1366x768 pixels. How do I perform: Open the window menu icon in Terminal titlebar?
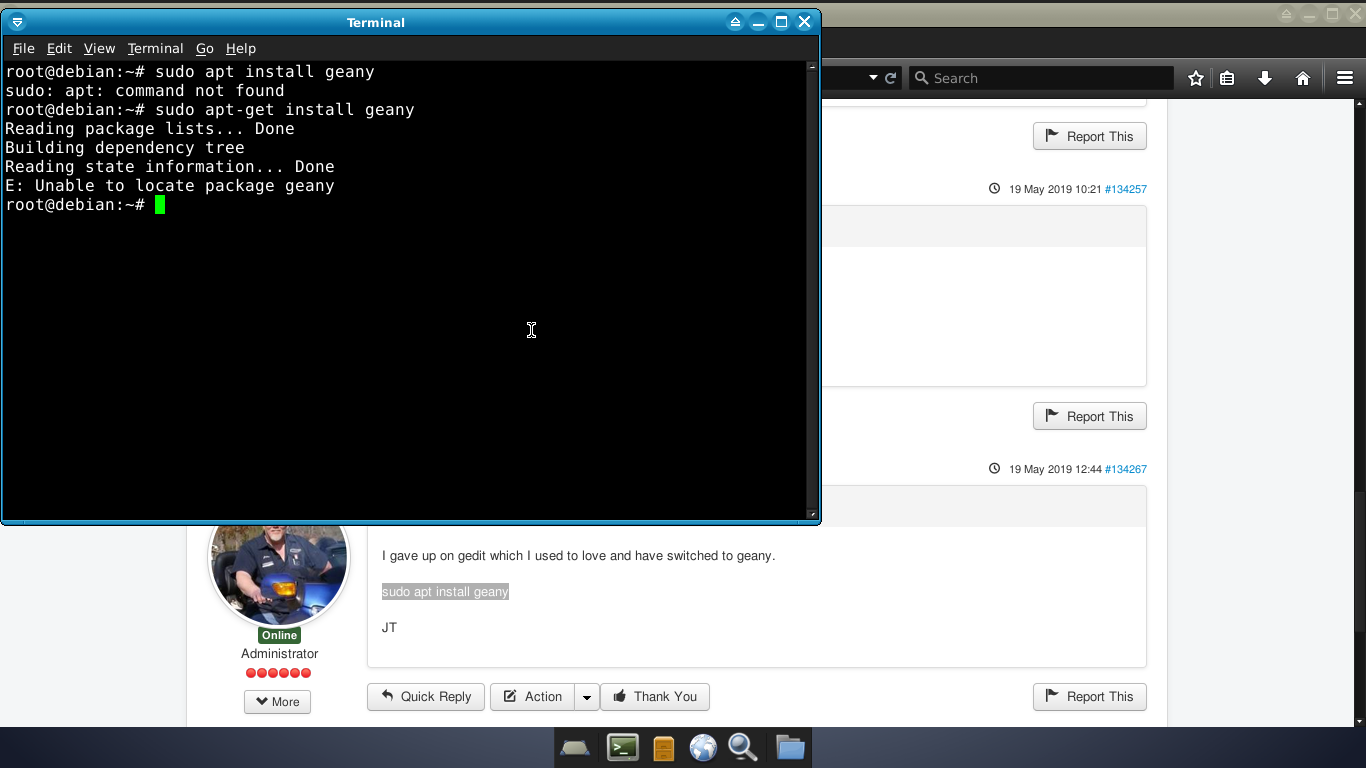tap(17, 22)
